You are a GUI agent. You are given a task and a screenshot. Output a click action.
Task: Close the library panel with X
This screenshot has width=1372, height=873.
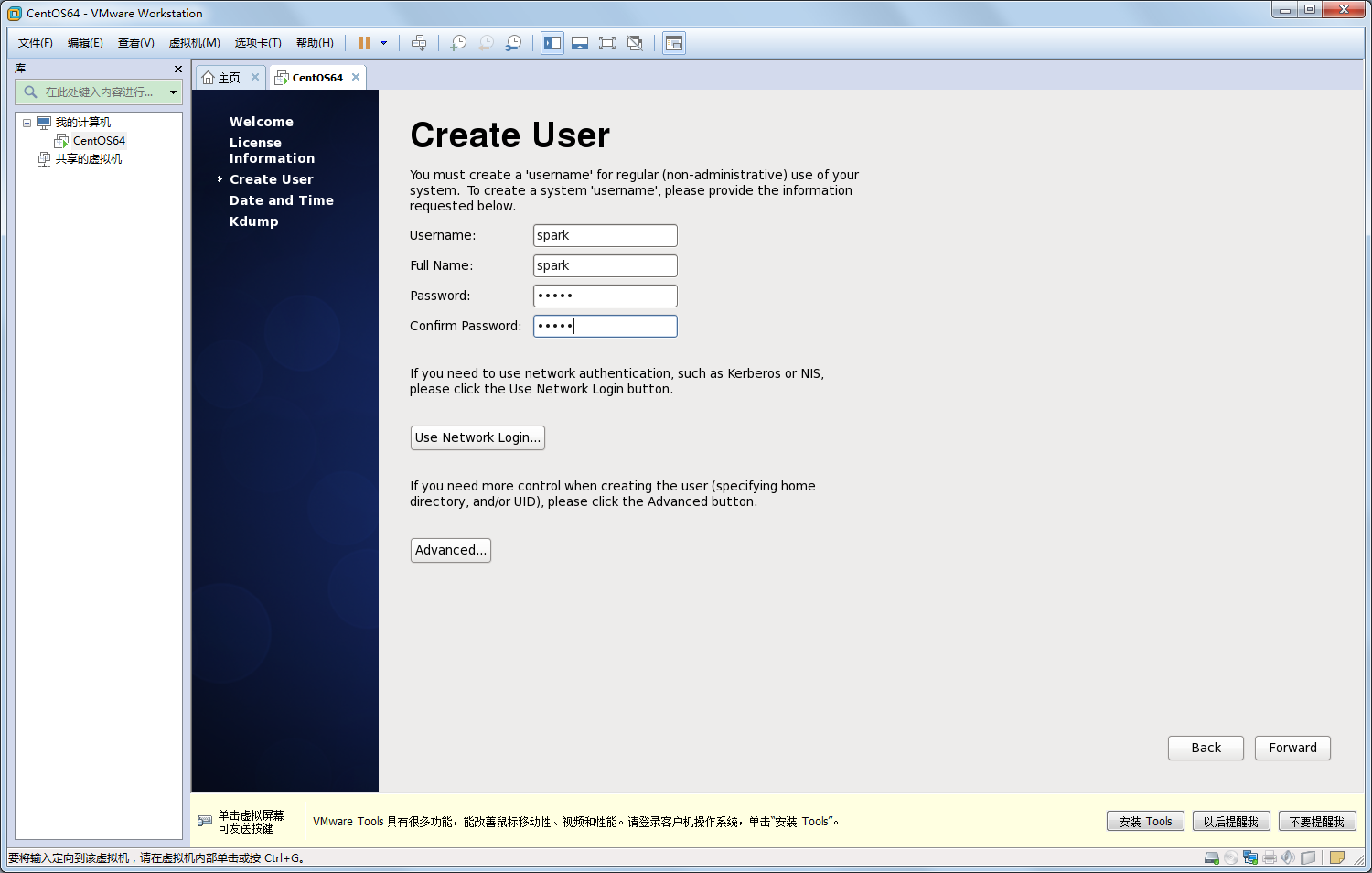(178, 69)
